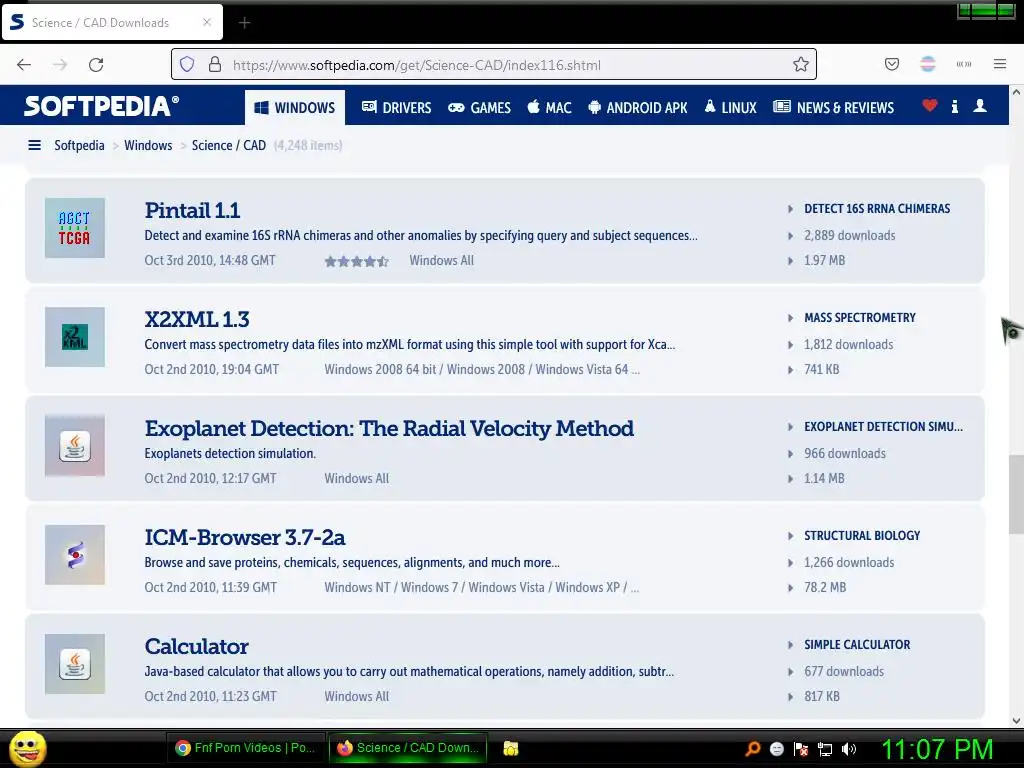Screen dimensions: 1024x768
Task: Click 'Oct 2nd 2010, 11:23 GMT' date
Action: [x=210, y=697]
